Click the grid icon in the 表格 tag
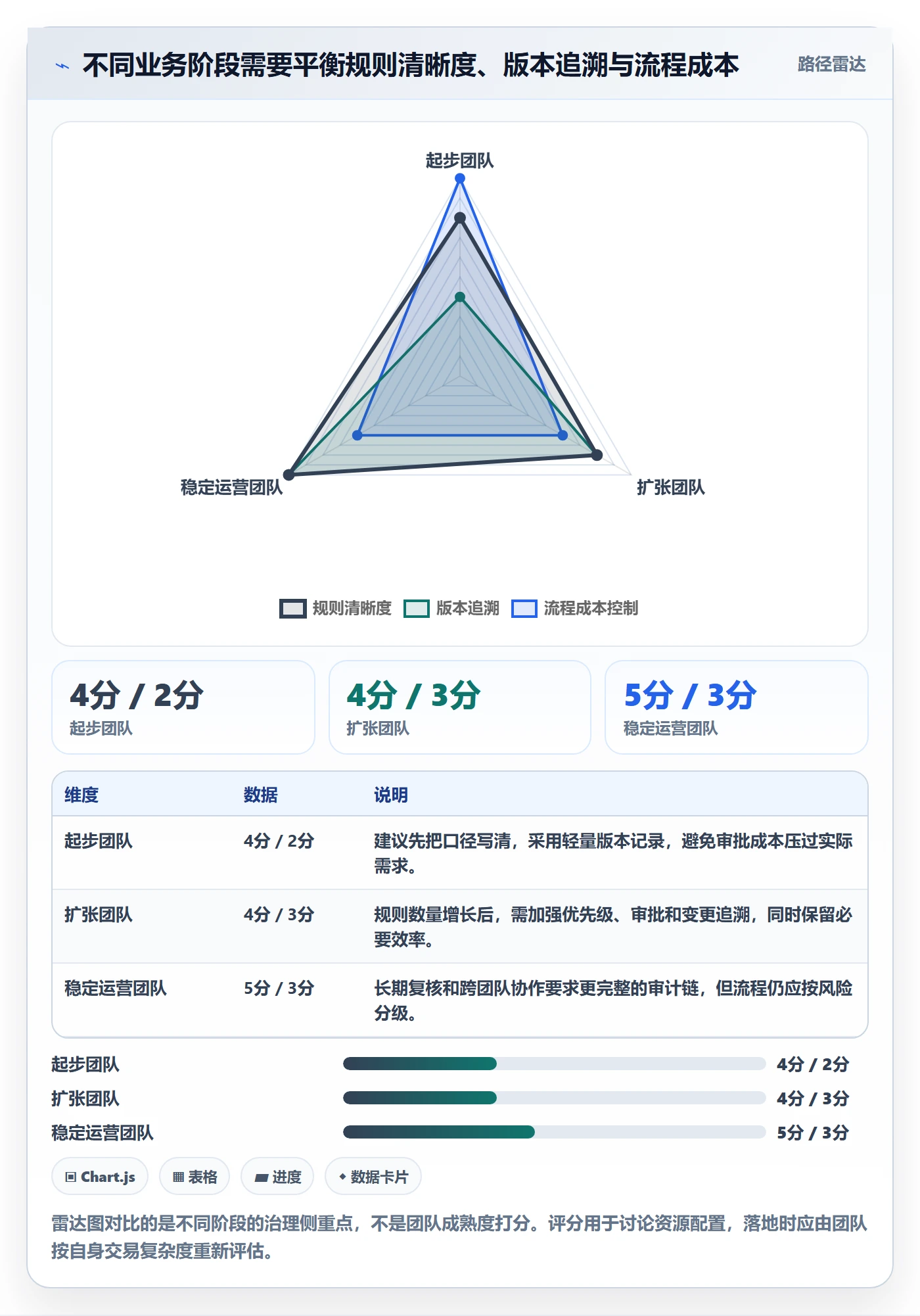The image size is (920, 1316). pyautogui.click(x=179, y=1177)
